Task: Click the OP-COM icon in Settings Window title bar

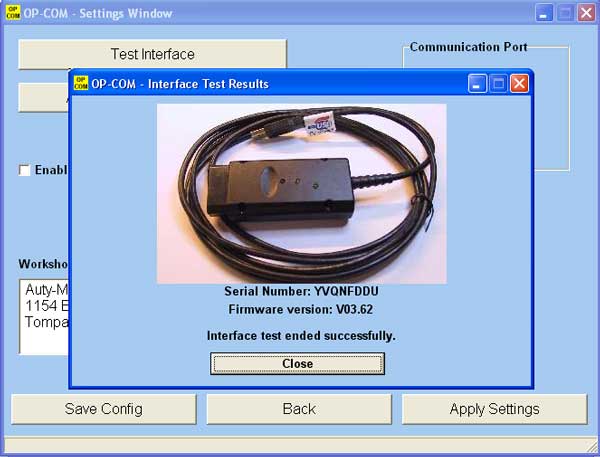Action: 11,13
